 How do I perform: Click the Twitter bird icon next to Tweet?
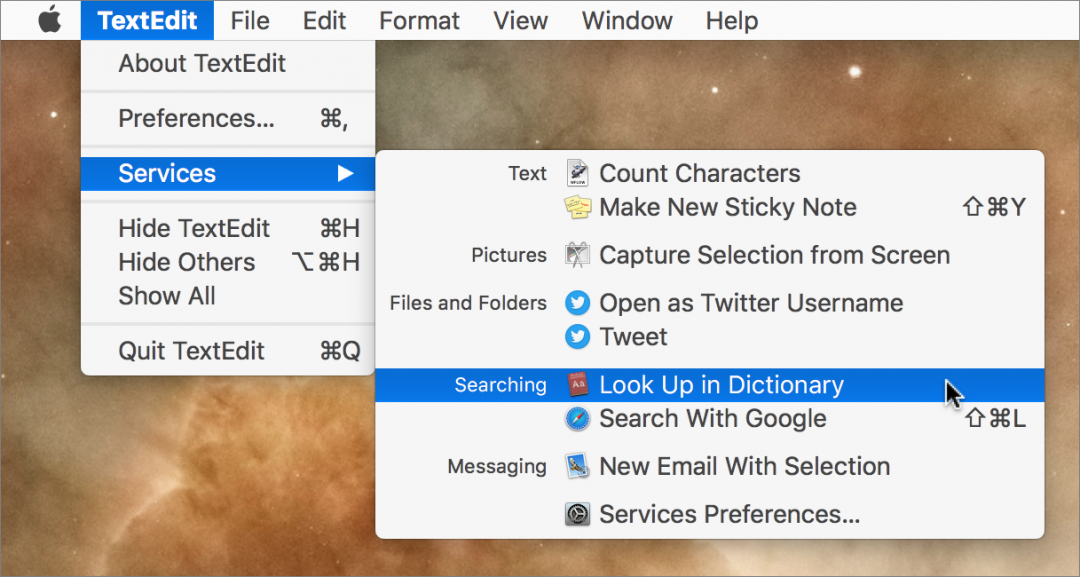click(x=576, y=337)
